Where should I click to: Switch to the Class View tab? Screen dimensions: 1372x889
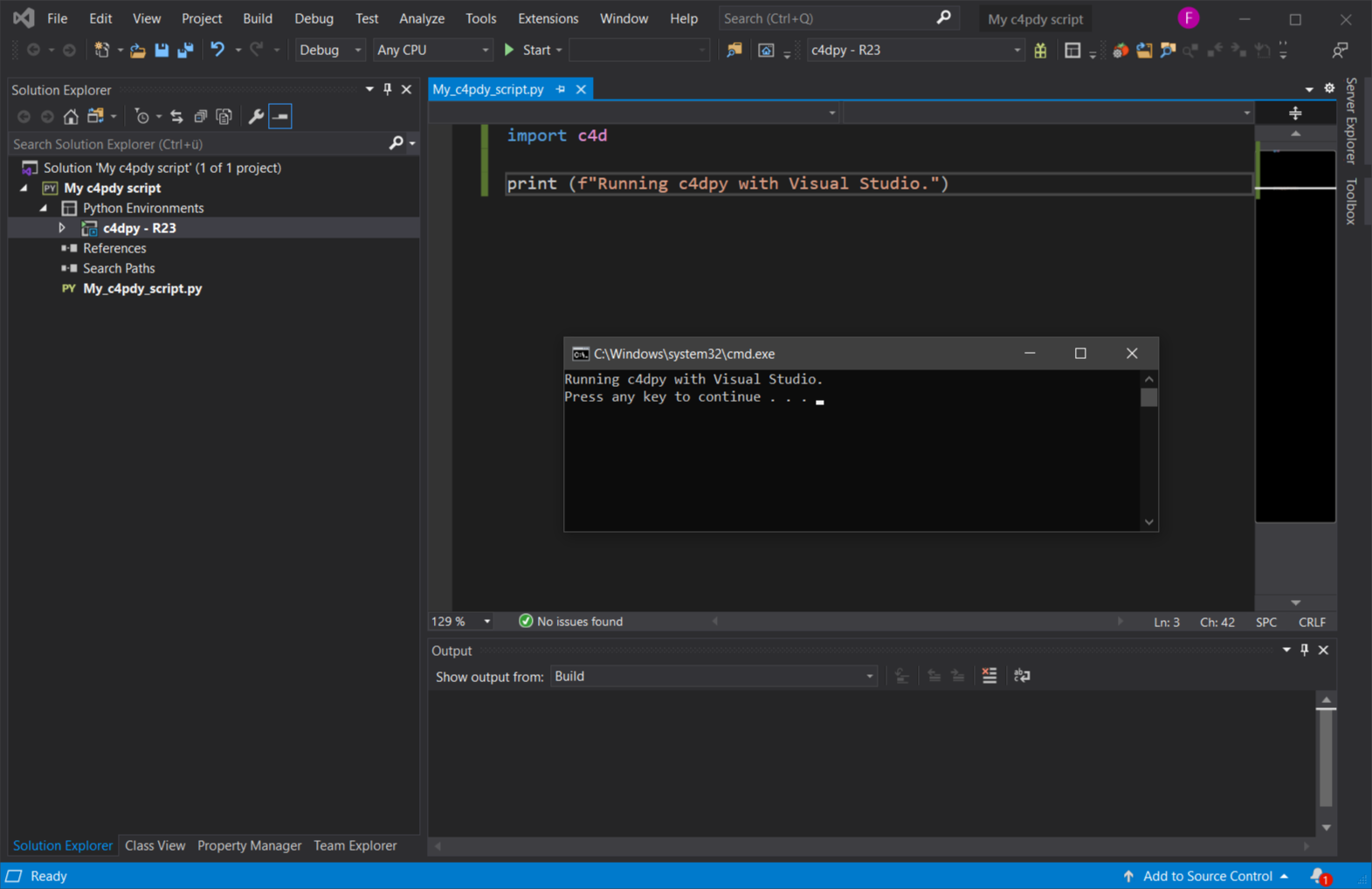(x=155, y=845)
